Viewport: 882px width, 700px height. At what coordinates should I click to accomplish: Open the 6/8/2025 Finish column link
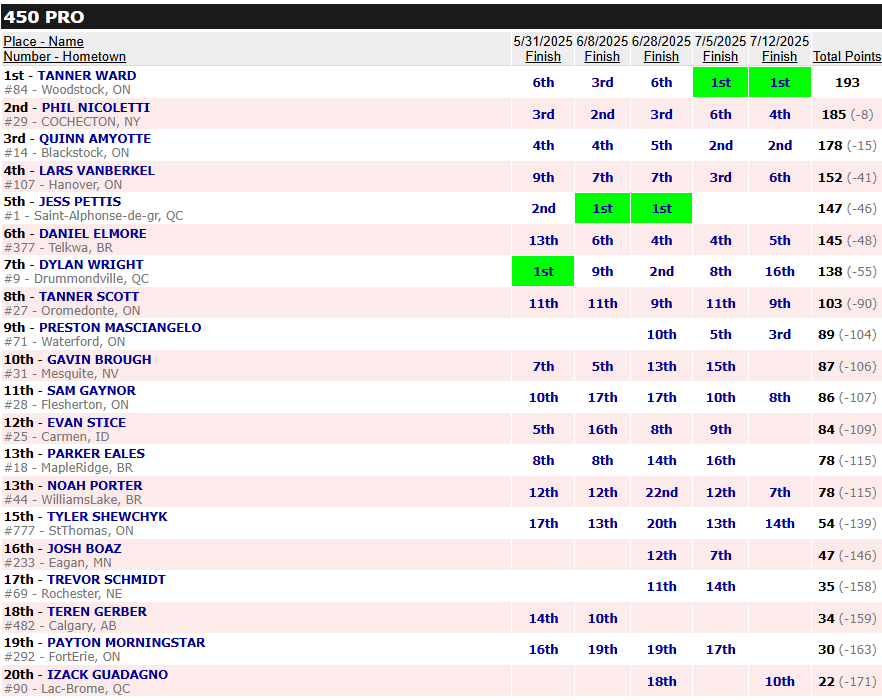coord(602,57)
